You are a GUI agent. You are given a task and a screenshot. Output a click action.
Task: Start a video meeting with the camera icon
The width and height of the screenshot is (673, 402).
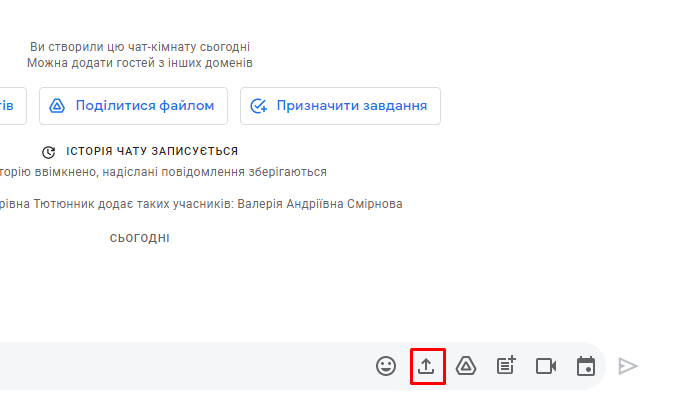pyautogui.click(x=546, y=366)
